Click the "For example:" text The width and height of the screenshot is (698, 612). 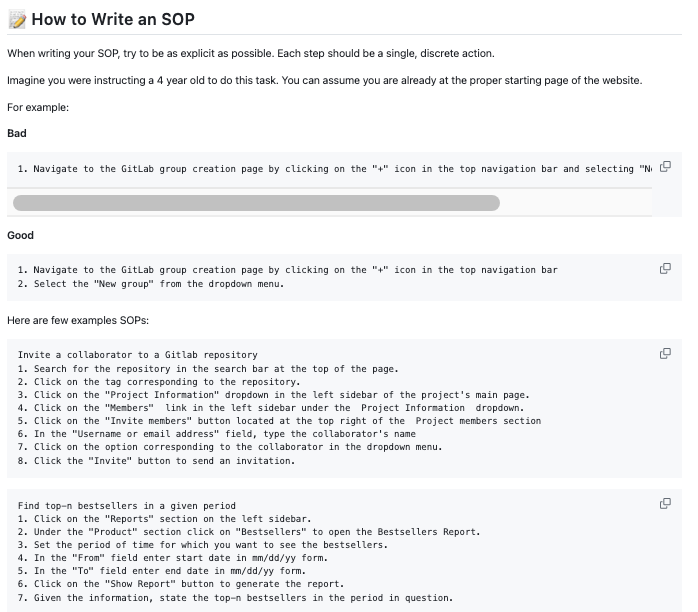37,106
